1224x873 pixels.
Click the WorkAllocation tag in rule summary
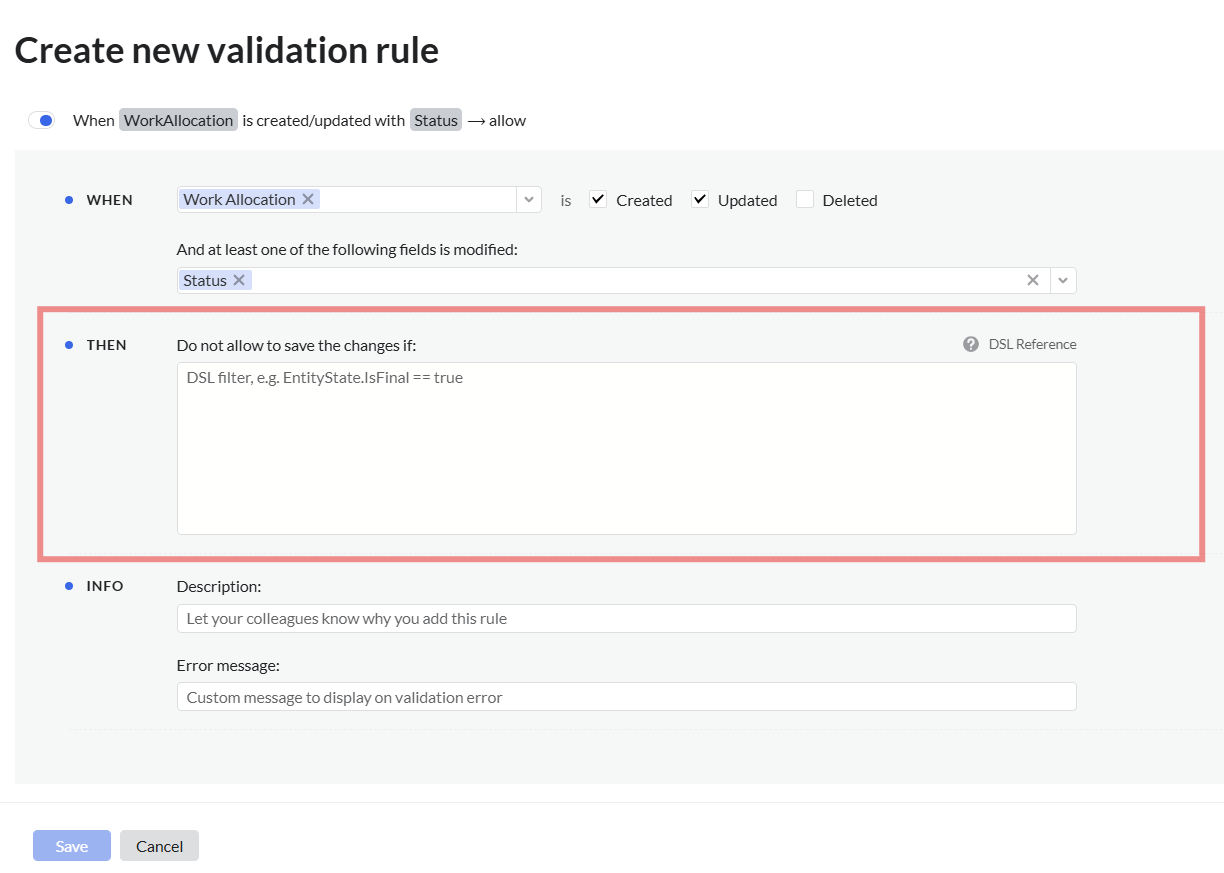coord(179,120)
